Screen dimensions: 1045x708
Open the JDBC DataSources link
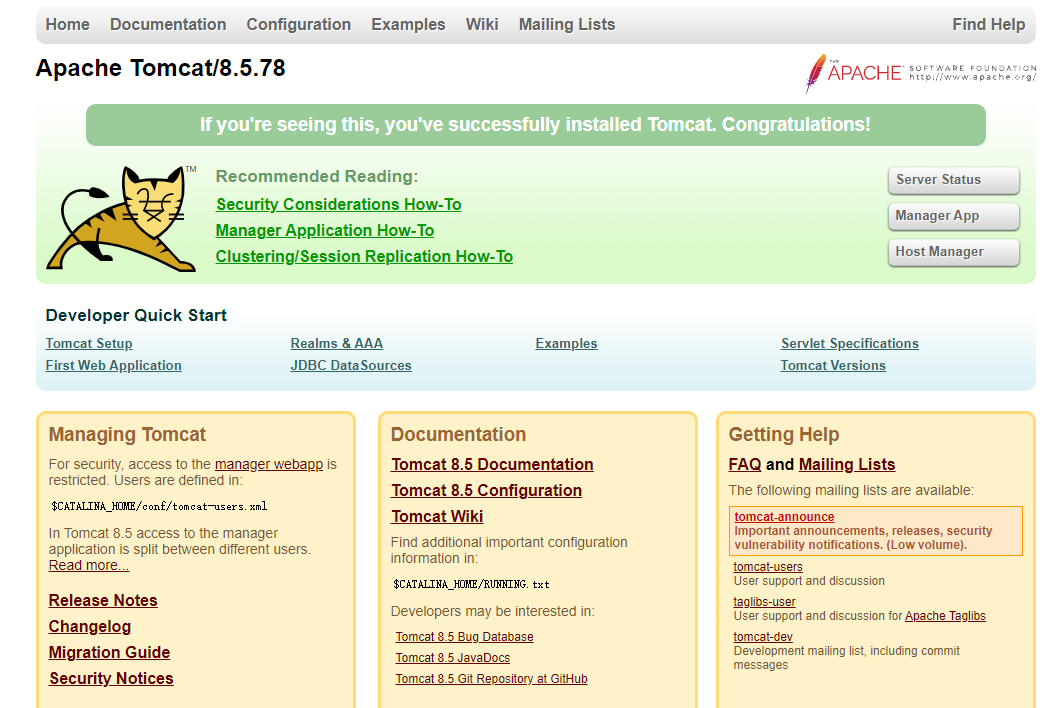pos(351,366)
